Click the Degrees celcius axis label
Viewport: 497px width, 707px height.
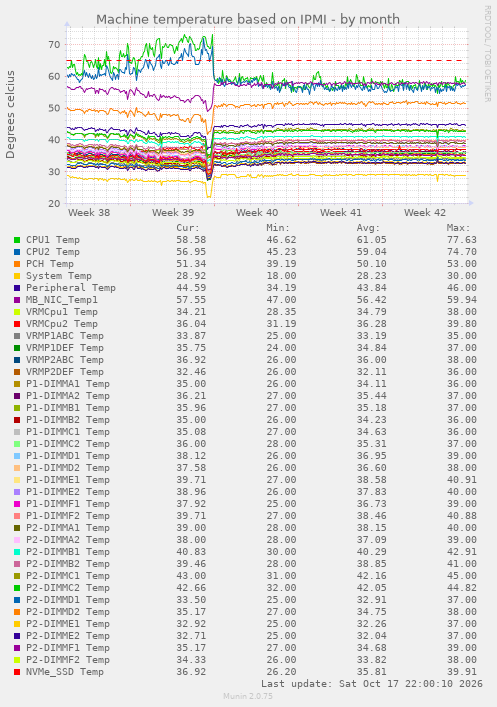coord(10,115)
